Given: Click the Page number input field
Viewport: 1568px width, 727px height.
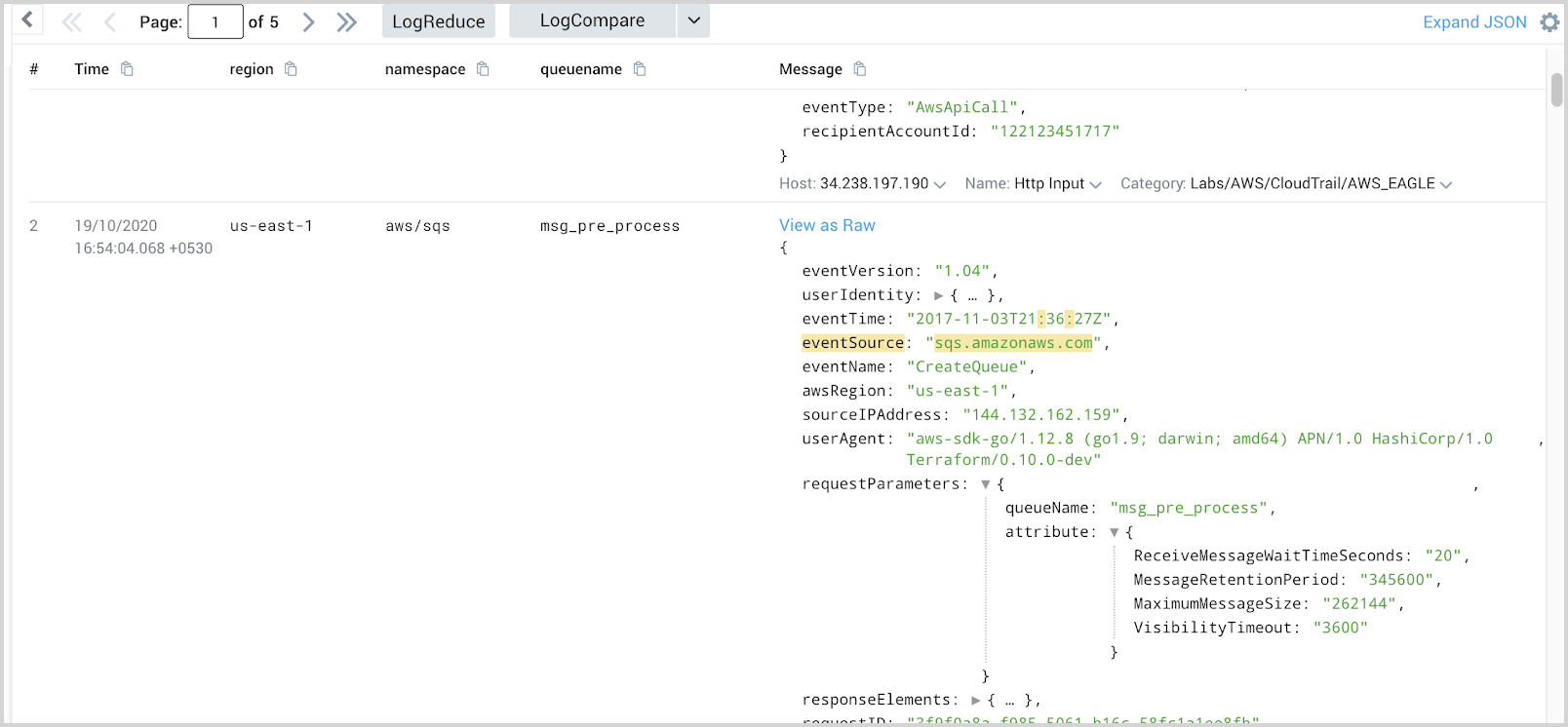Looking at the screenshot, I should click(x=215, y=22).
